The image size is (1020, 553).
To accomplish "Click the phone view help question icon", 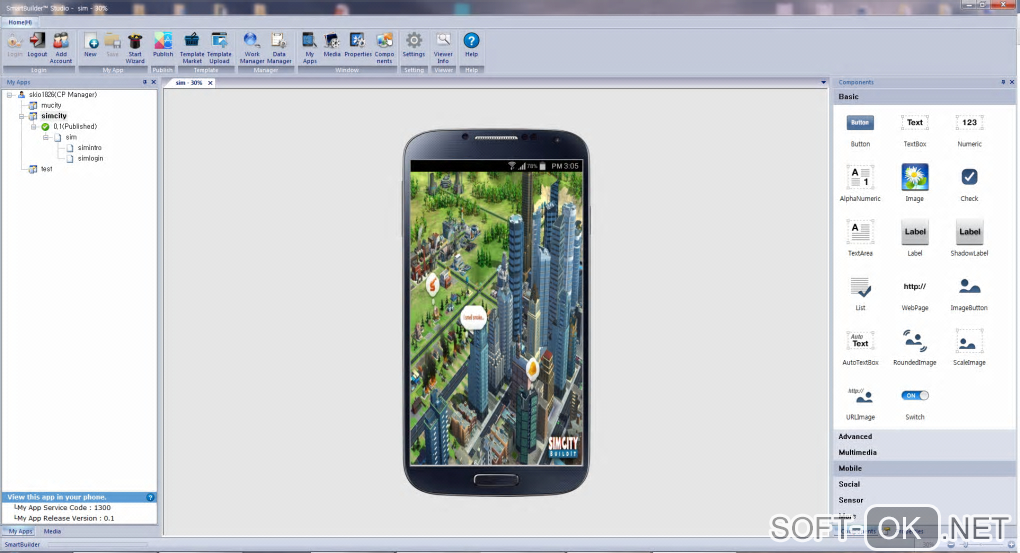I will [150, 497].
